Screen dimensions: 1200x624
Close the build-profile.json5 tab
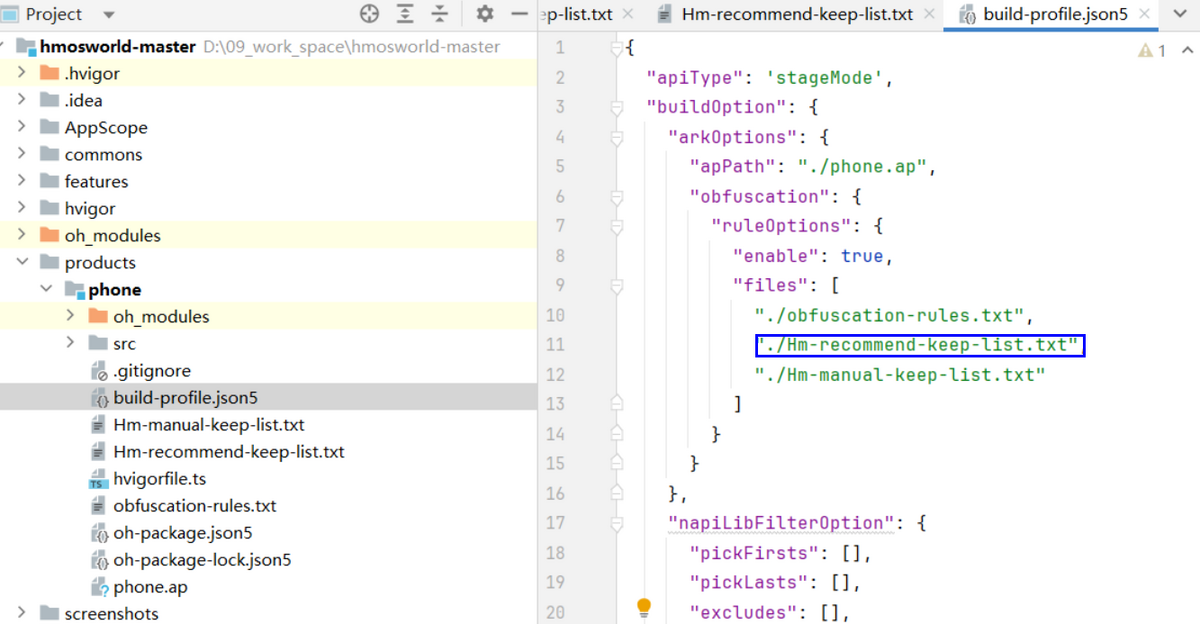(1143, 14)
